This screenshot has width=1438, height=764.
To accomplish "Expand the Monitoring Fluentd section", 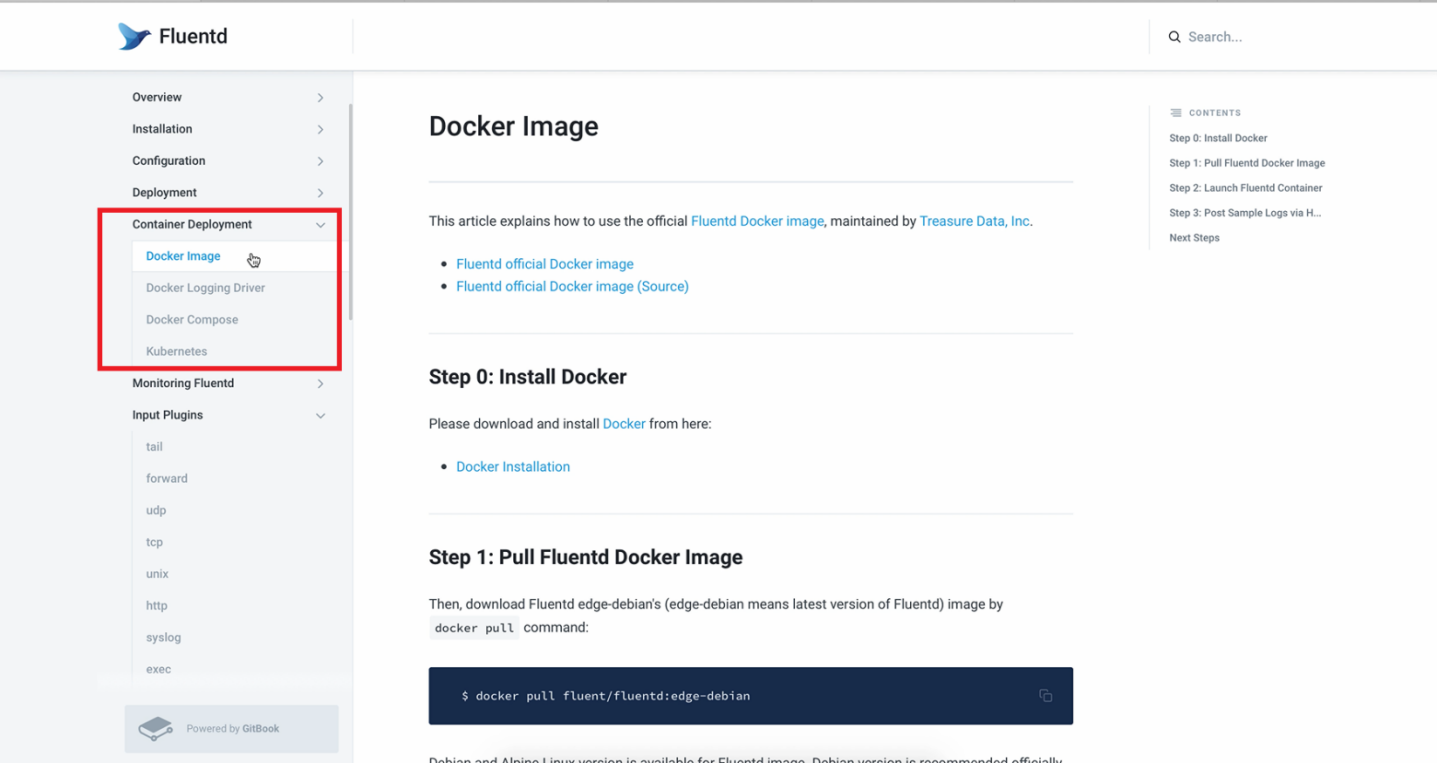I will (x=320, y=384).
